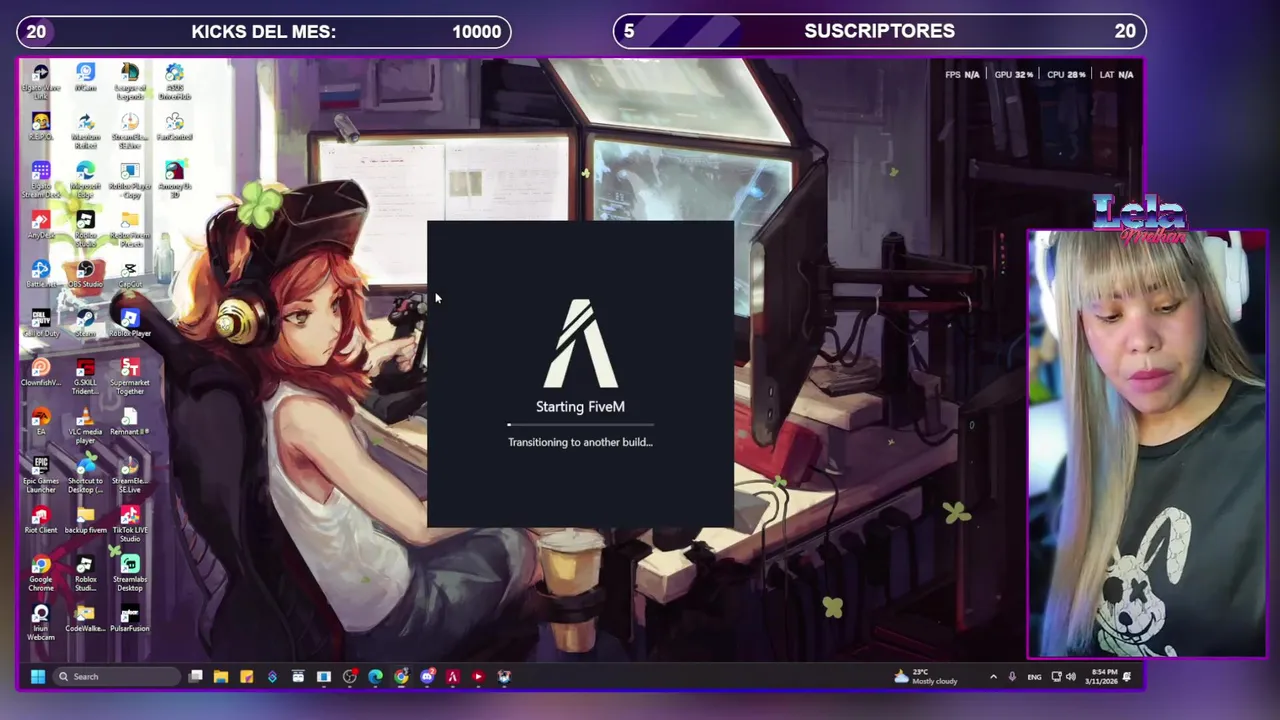1280x720 pixels.
Task: Select the Remnant II desktop icon
Action: (x=130, y=421)
